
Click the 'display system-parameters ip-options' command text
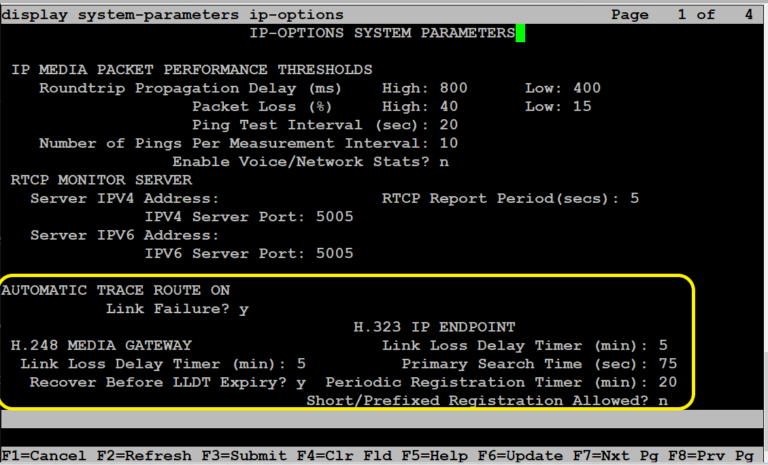(172, 15)
